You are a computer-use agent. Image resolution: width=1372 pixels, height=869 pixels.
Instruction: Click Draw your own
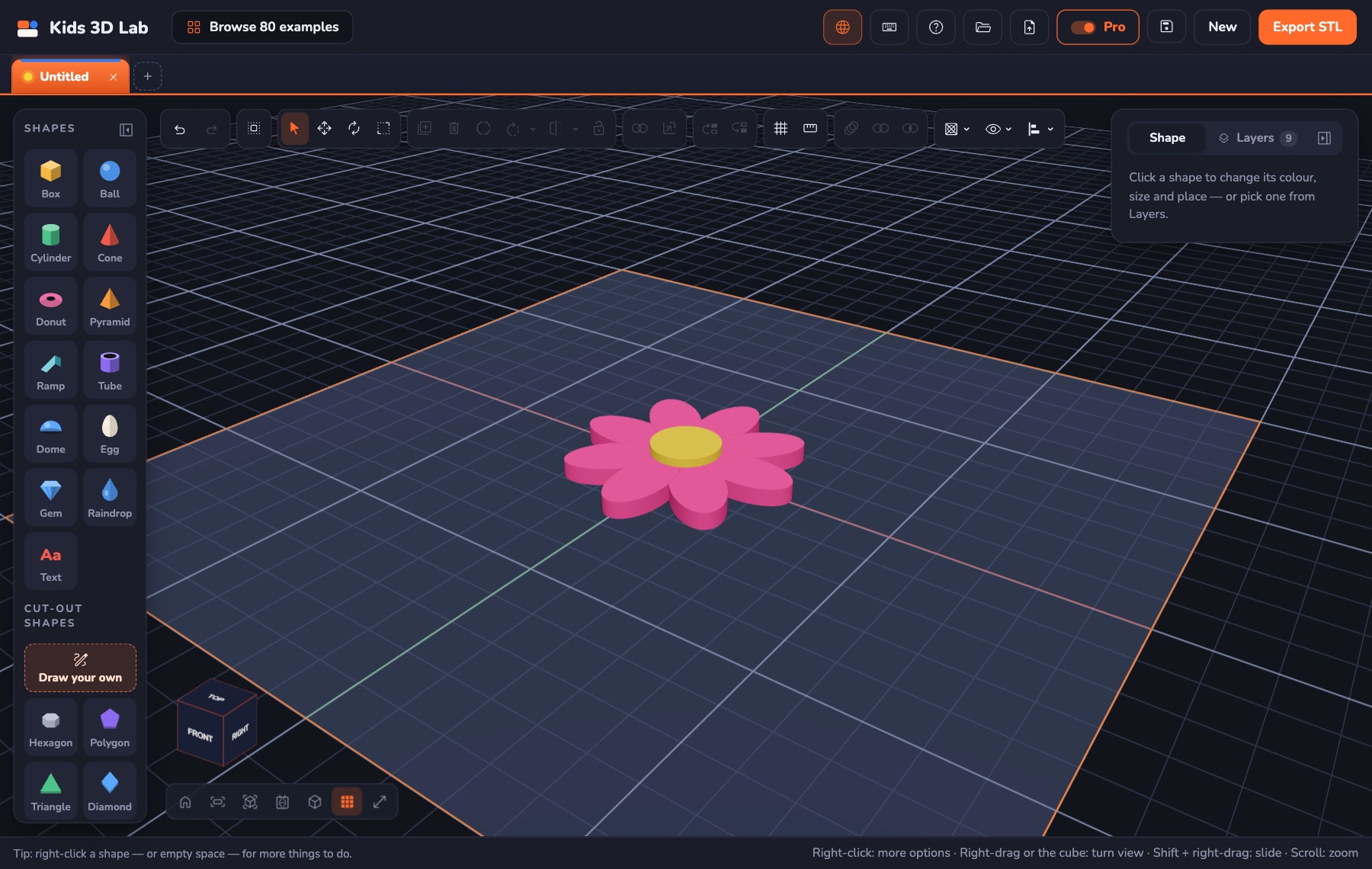[x=80, y=668]
